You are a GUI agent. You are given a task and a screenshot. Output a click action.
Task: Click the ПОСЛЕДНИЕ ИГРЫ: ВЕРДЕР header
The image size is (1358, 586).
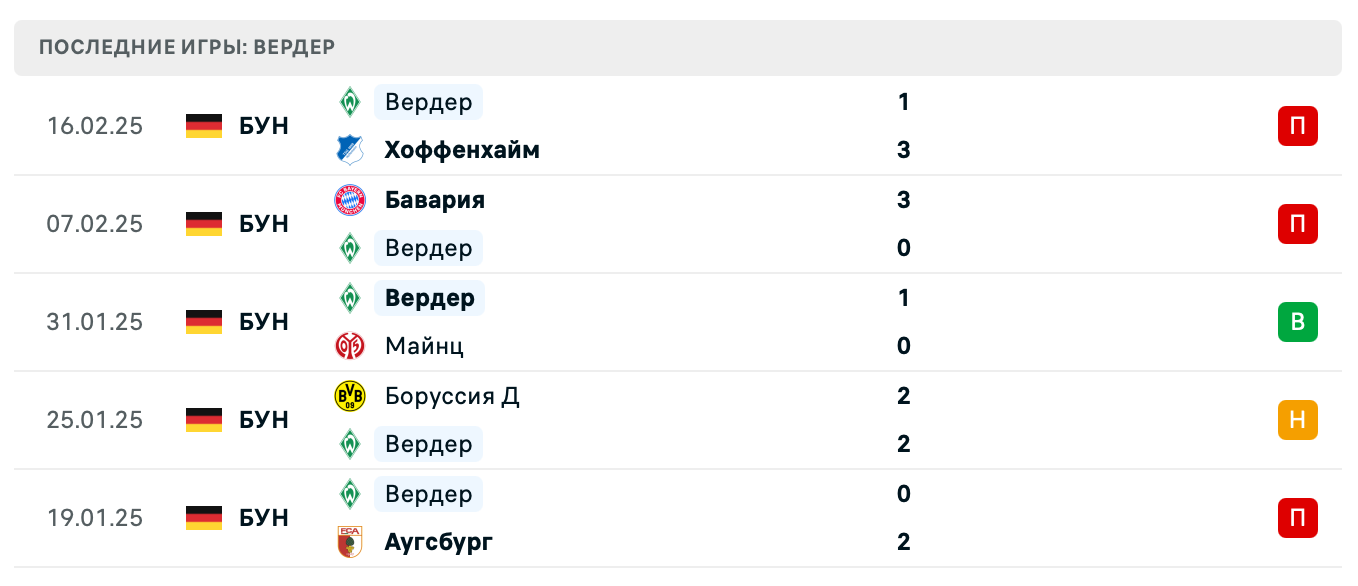click(186, 46)
